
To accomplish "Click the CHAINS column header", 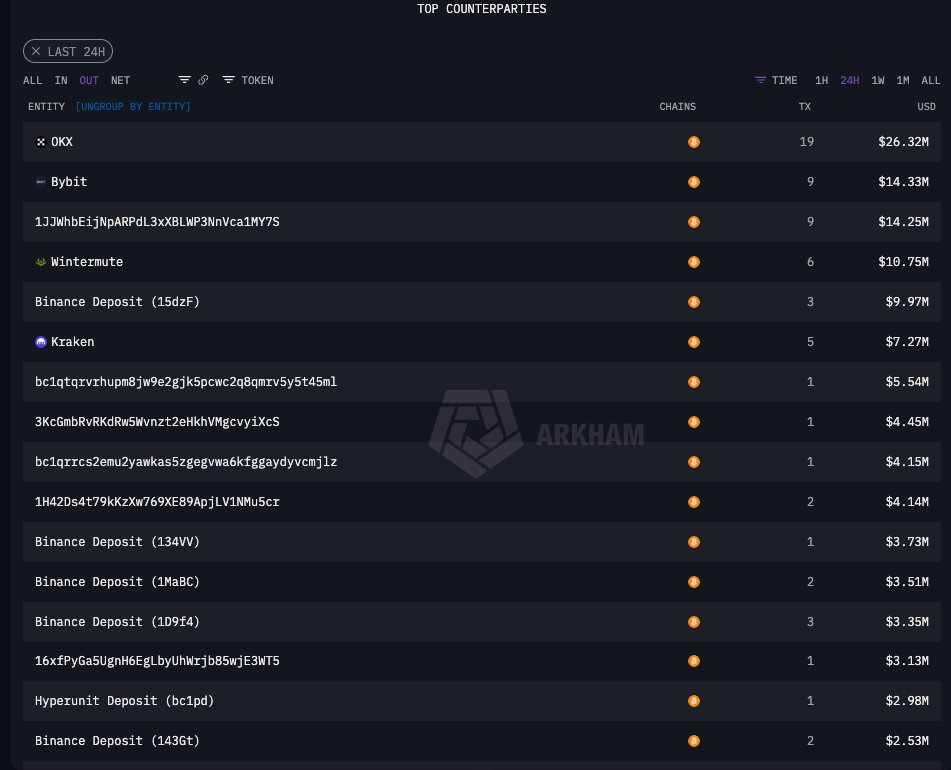I will point(677,107).
